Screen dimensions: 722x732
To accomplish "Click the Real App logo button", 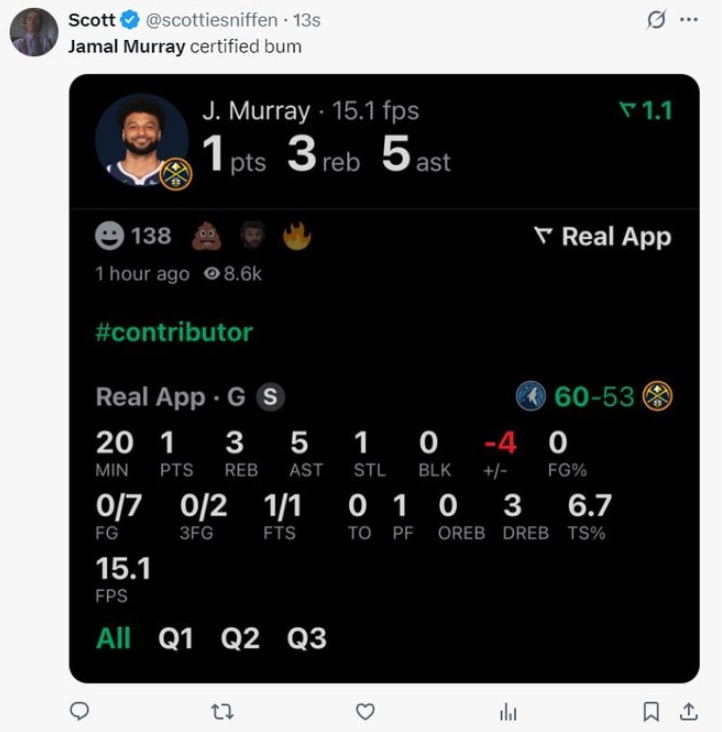I will tap(602, 237).
